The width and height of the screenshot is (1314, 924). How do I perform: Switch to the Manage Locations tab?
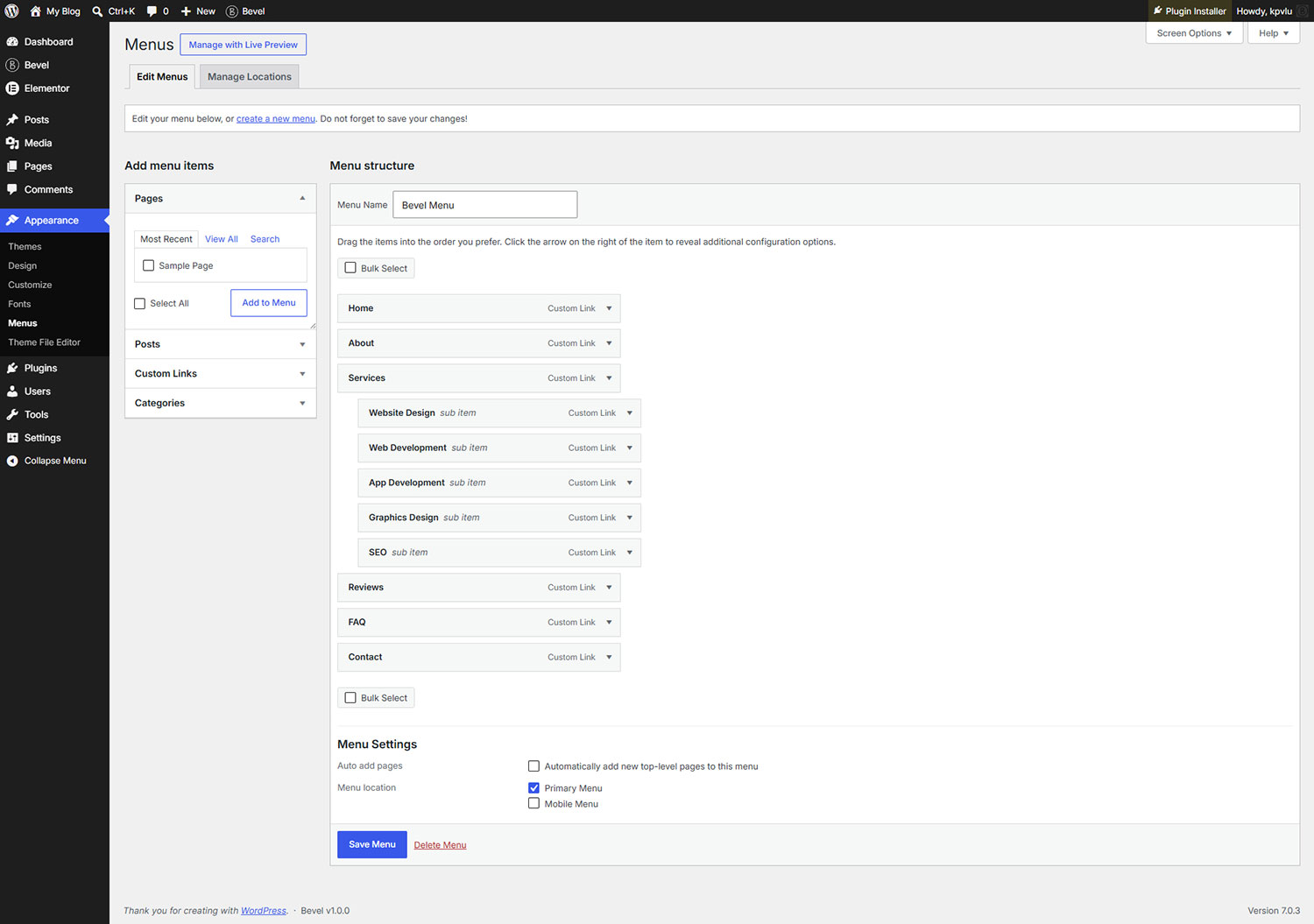[x=250, y=77]
